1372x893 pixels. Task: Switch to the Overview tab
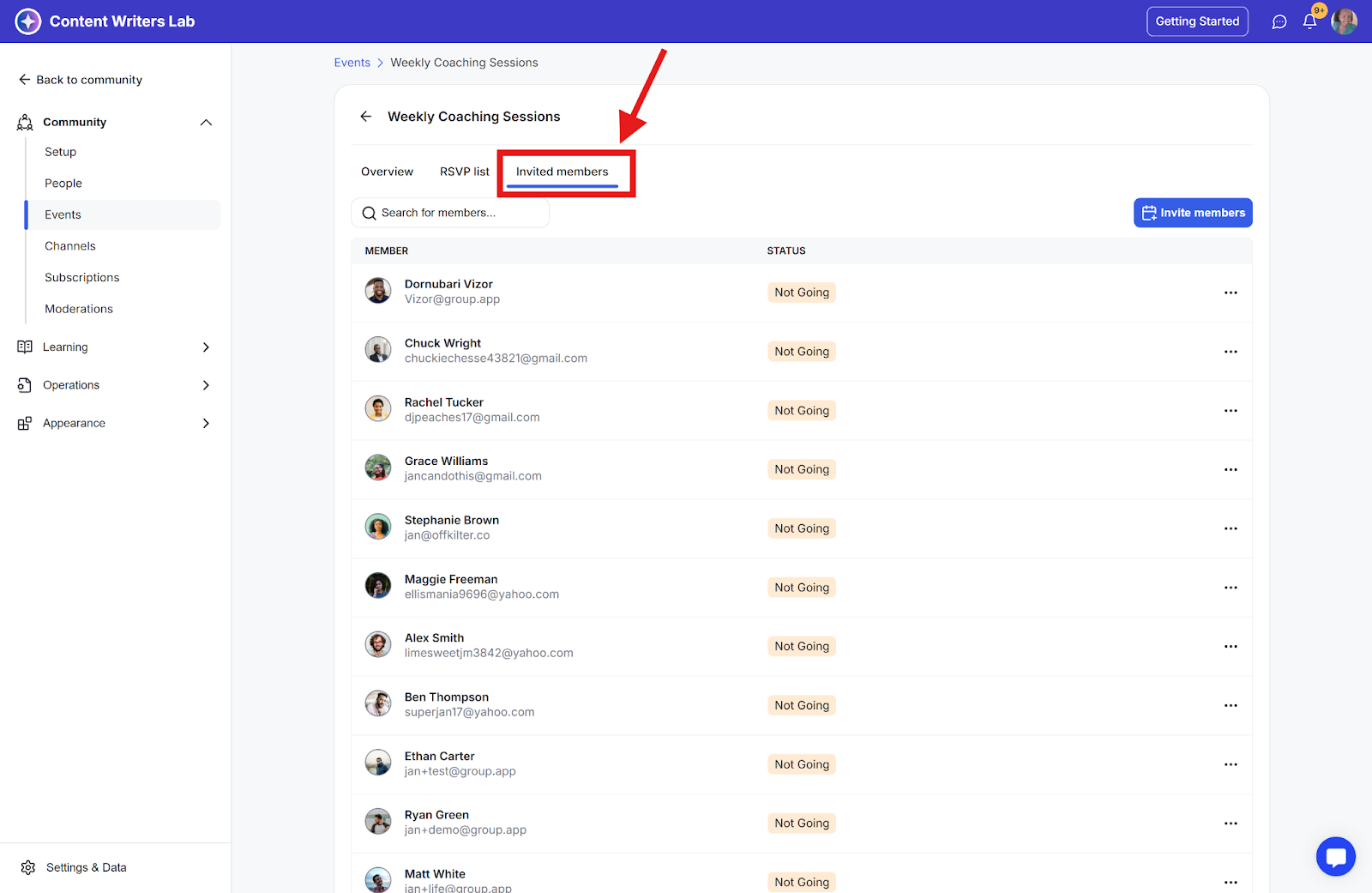(387, 172)
